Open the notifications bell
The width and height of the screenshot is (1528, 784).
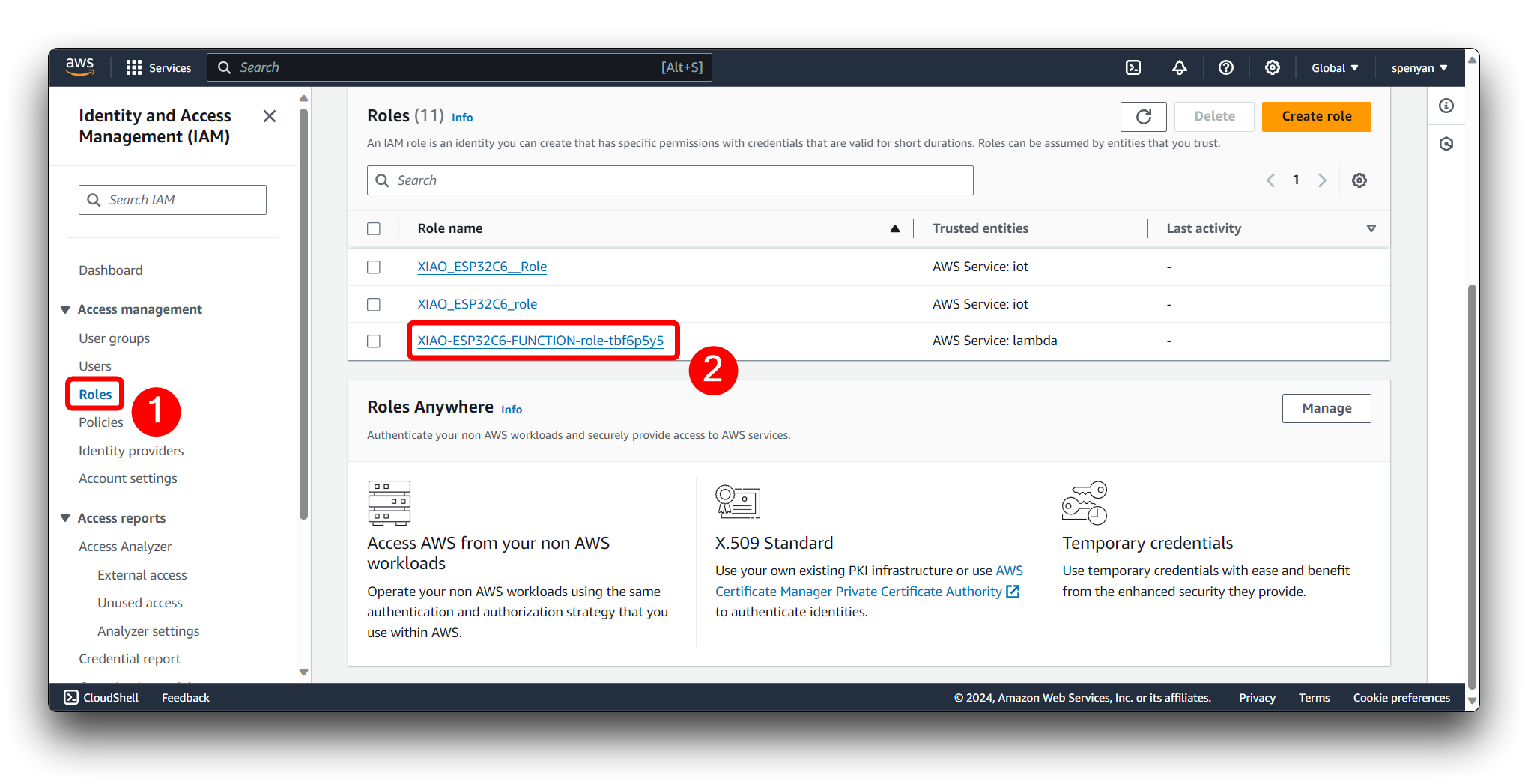pyautogui.click(x=1180, y=67)
